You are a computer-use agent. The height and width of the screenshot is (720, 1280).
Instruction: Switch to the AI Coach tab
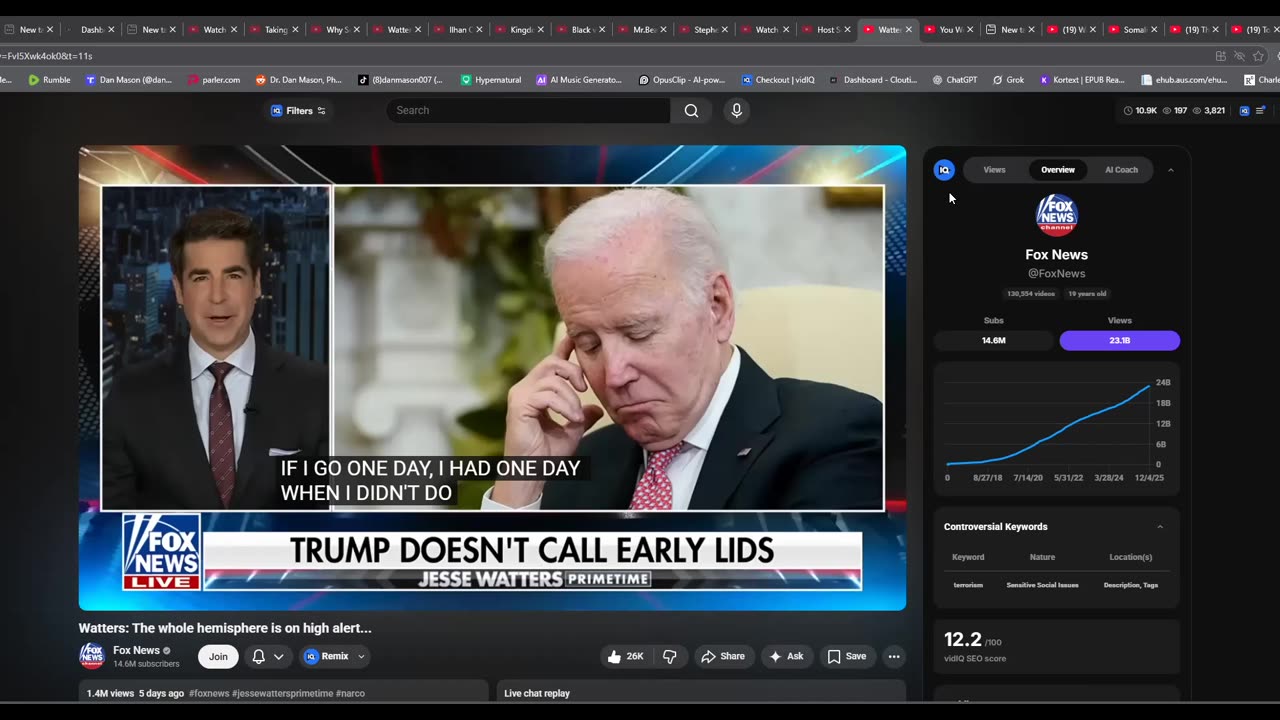point(1121,170)
